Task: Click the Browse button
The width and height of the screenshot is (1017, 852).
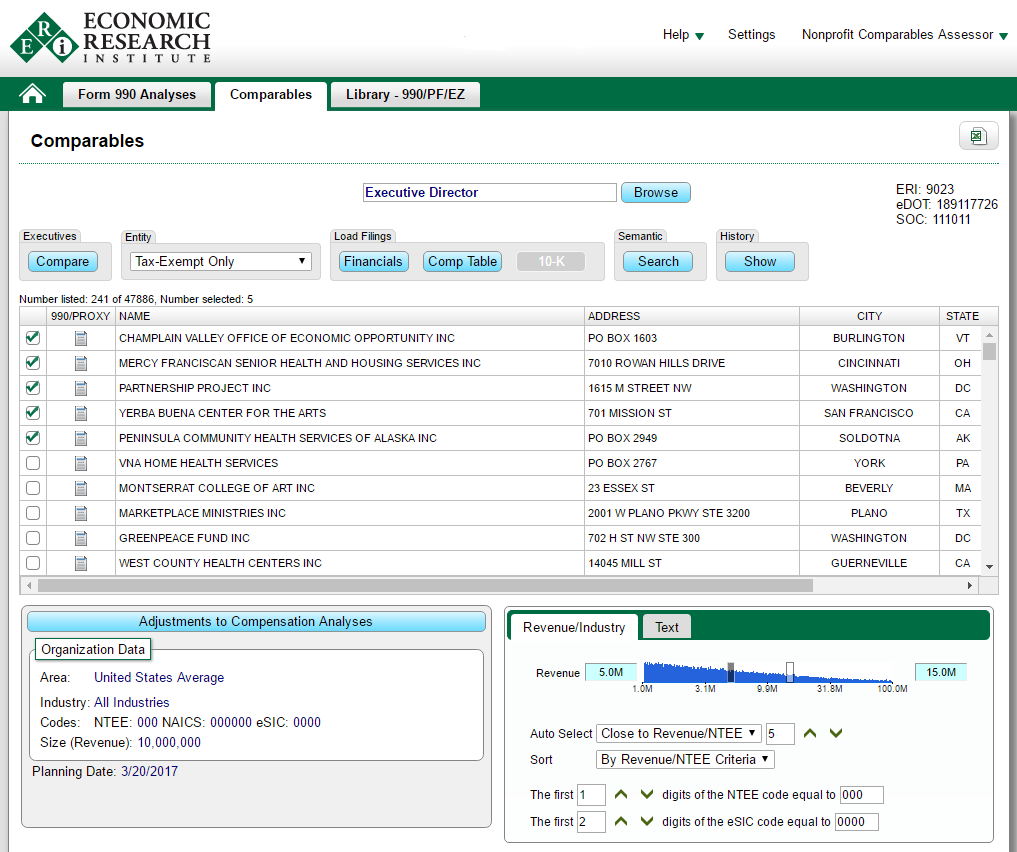Action: coord(655,193)
